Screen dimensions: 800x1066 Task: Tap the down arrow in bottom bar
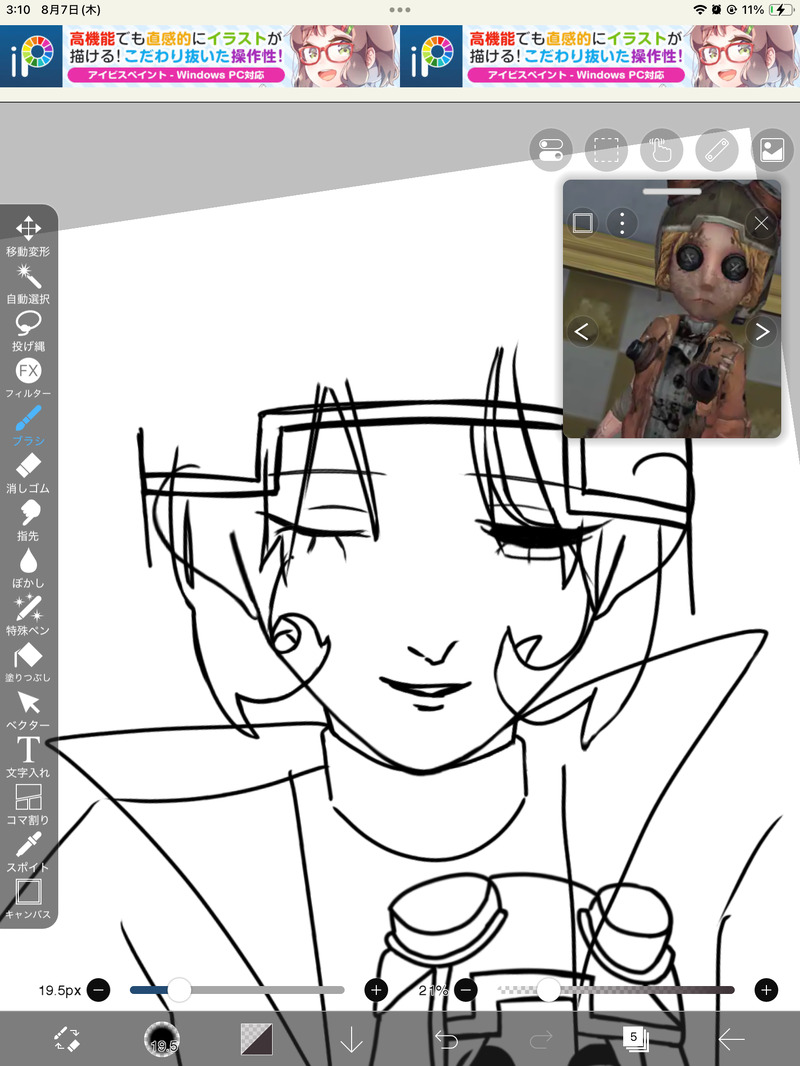point(351,1039)
